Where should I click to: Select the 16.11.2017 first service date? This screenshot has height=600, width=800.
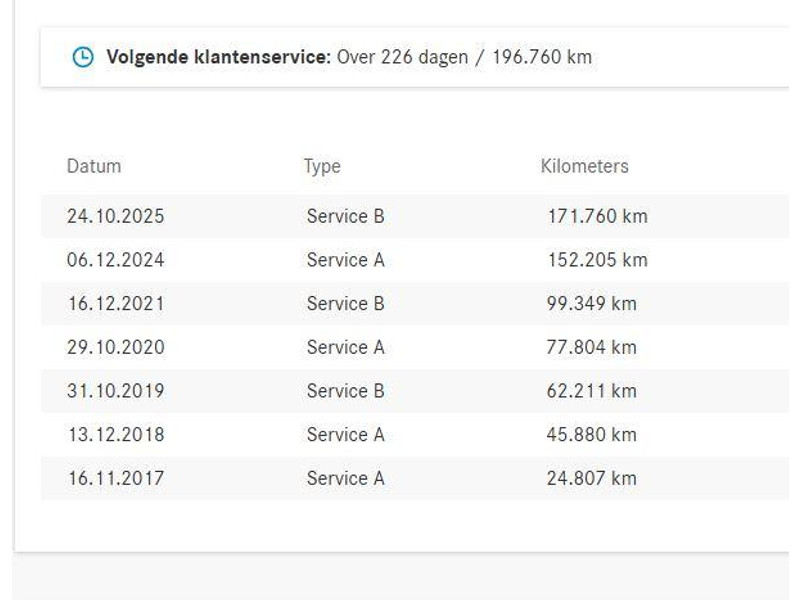coord(116,478)
